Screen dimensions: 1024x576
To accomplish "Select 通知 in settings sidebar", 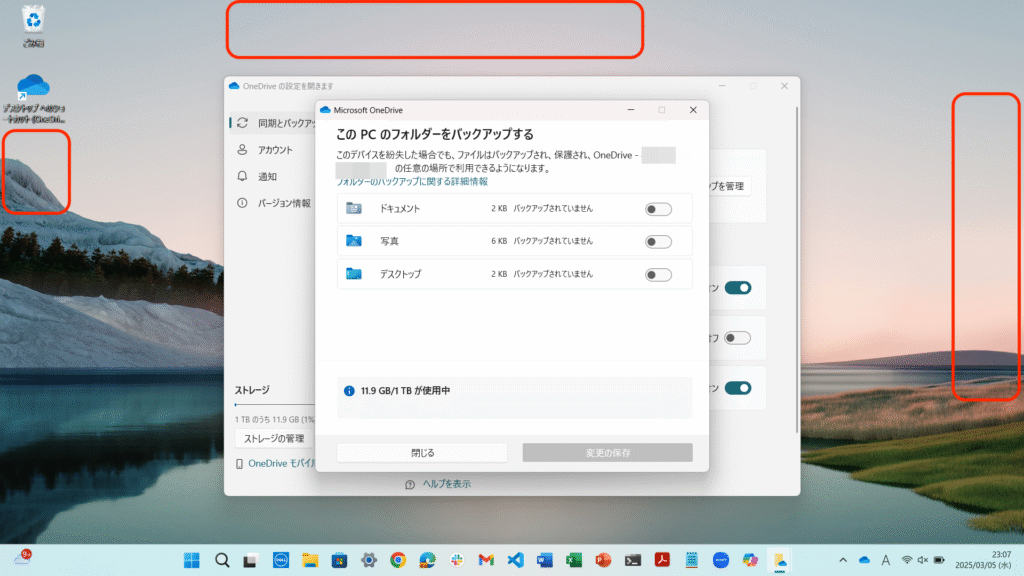I will pos(267,176).
